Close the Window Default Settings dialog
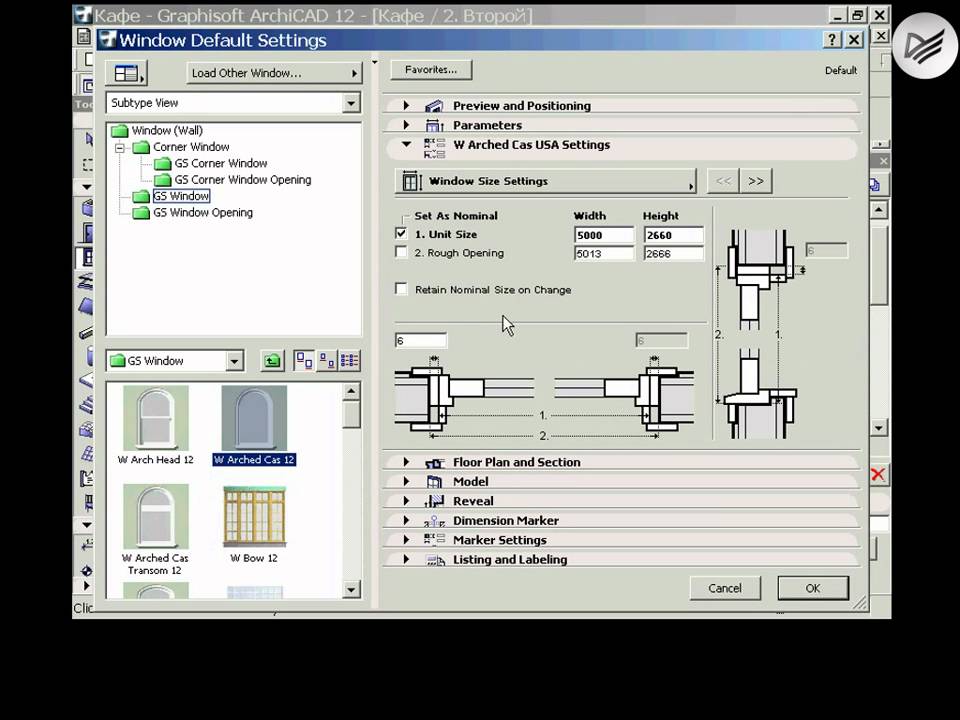 [x=854, y=40]
